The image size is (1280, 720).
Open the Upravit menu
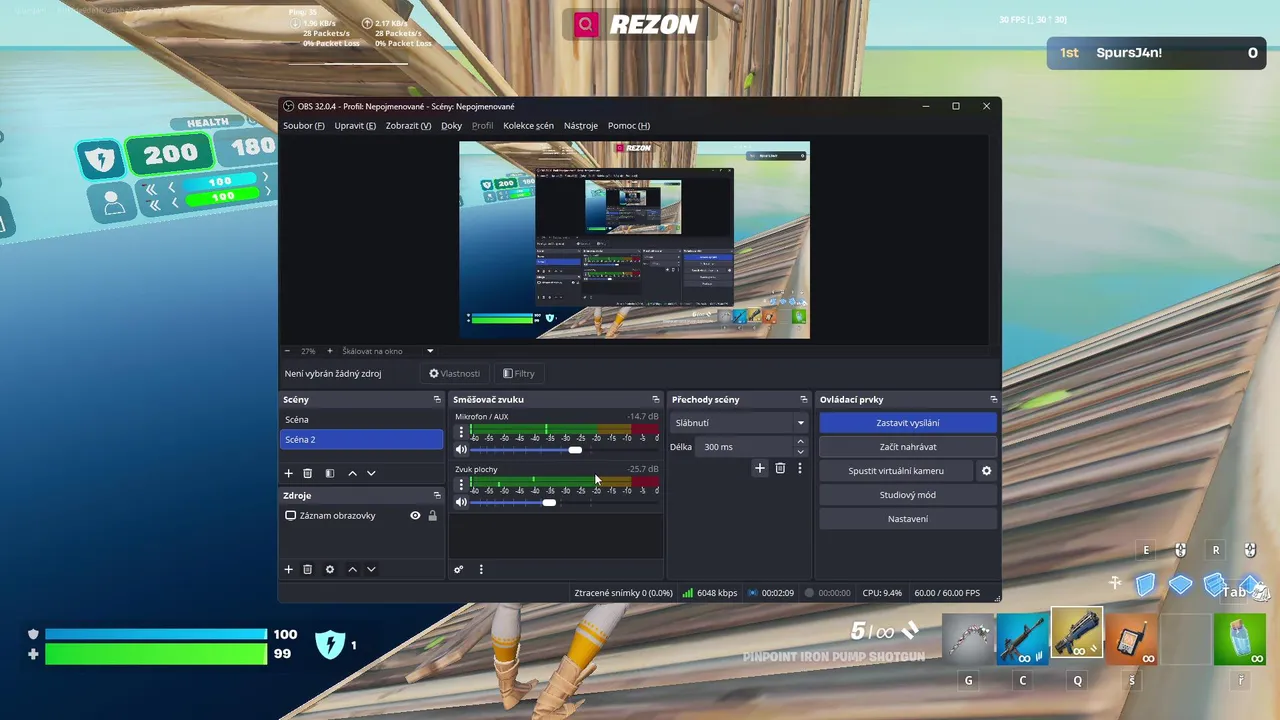click(355, 126)
